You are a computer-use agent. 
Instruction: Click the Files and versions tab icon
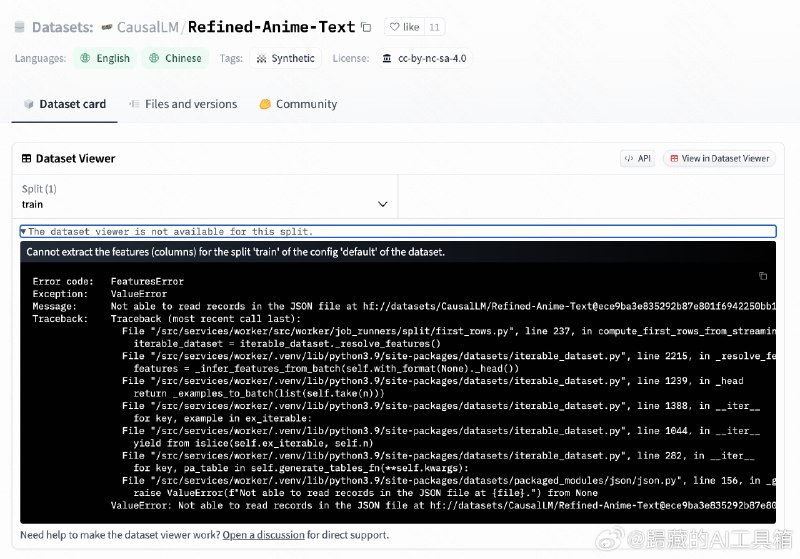point(134,104)
